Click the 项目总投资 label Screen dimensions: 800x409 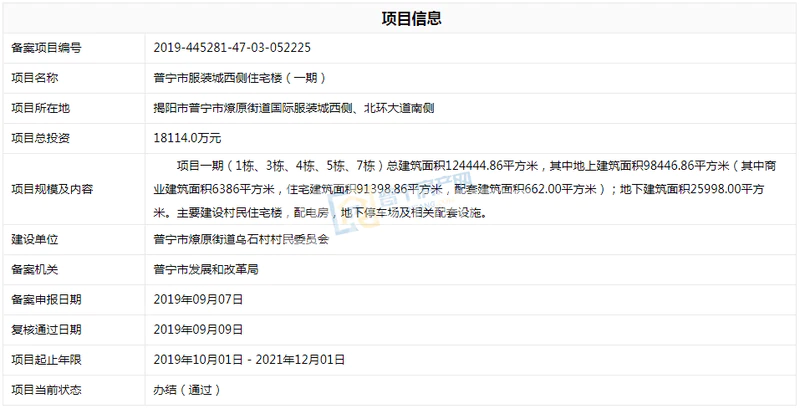coord(46,137)
